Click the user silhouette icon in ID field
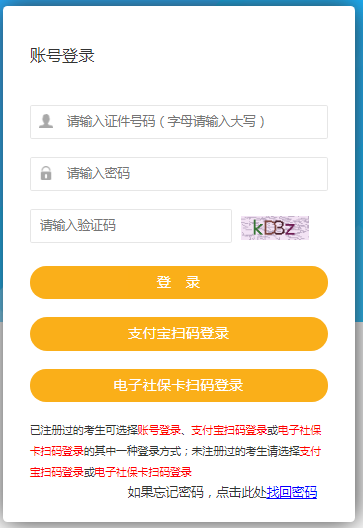363x528 pixels. click(46, 121)
